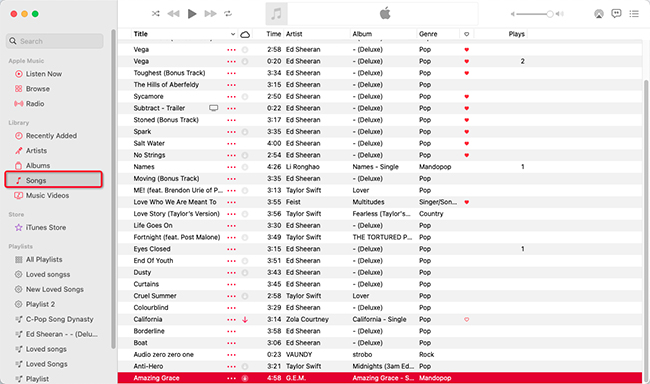This screenshot has width=650, height=384.
Task: Open more options for Amazing Grace
Action: click(231, 378)
